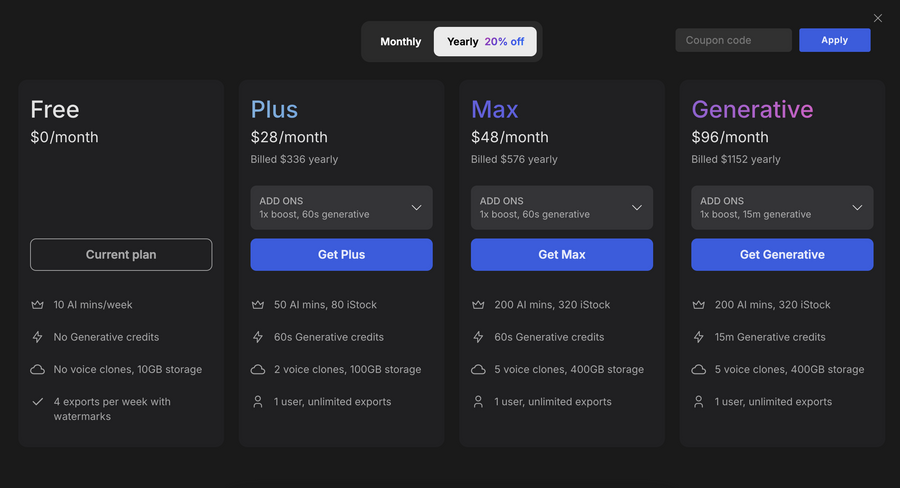The height and width of the screenshot is (488, 900).
Task: Click the crown icon in the Free plan
Action: pos(37,305)
